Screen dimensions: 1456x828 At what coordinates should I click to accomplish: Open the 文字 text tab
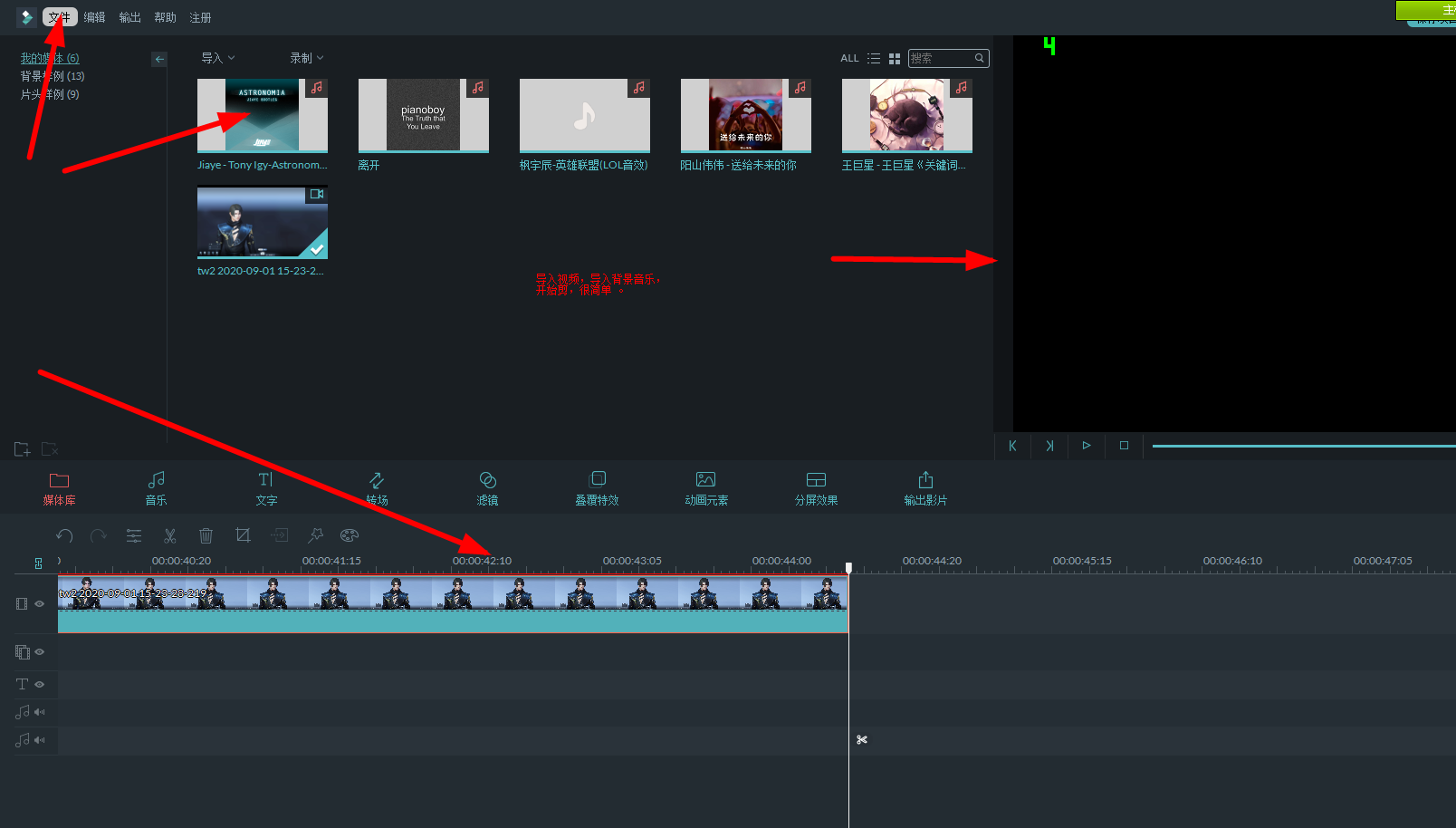tap(266, 488)
